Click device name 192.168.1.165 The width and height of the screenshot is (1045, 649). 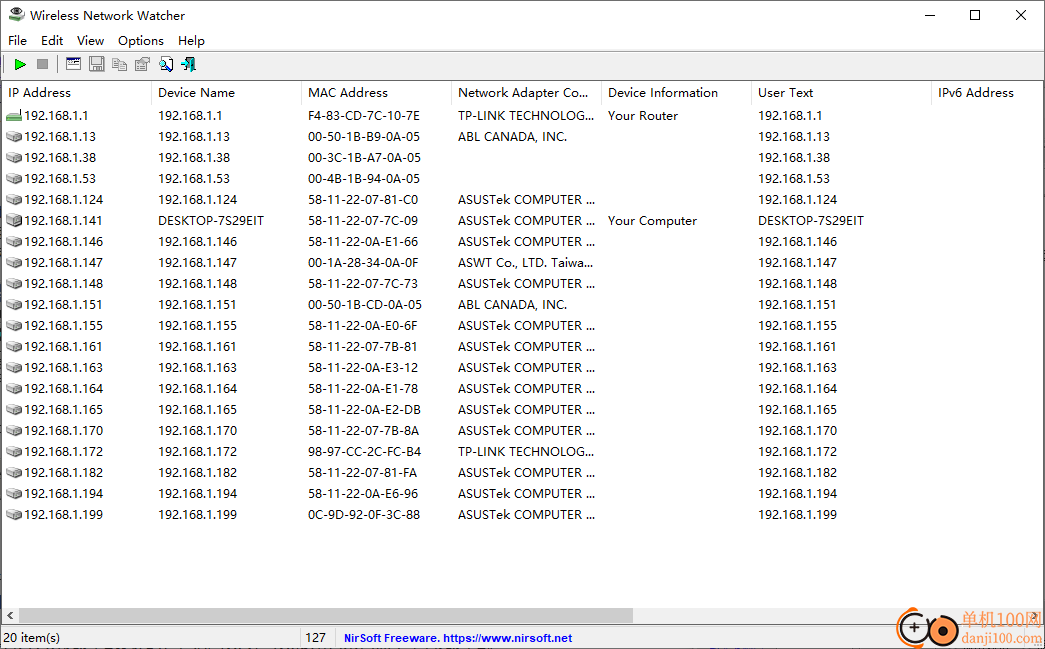(x=197, y=410)
